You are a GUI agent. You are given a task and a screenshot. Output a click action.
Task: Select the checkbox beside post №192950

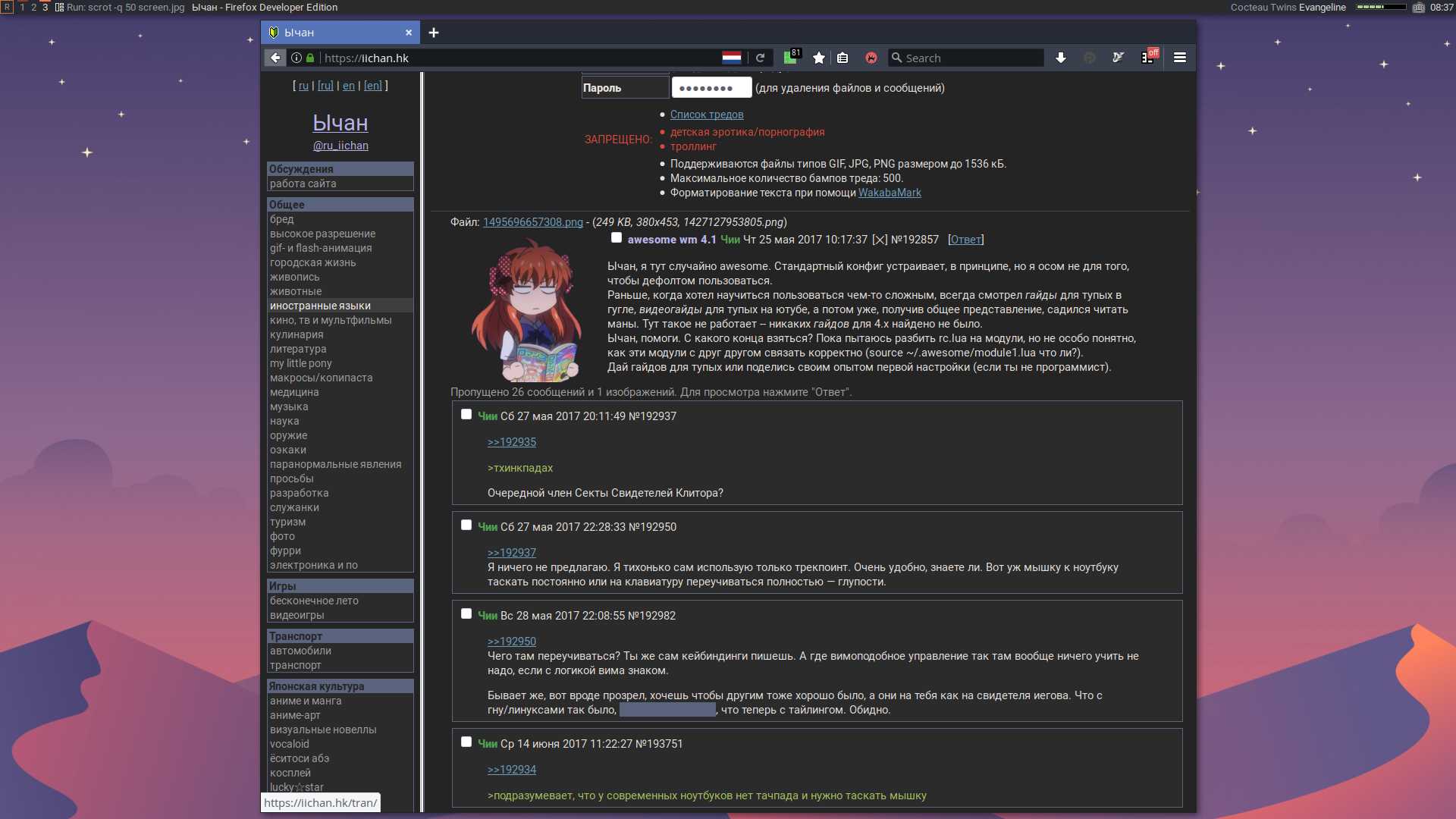[466, 524]
